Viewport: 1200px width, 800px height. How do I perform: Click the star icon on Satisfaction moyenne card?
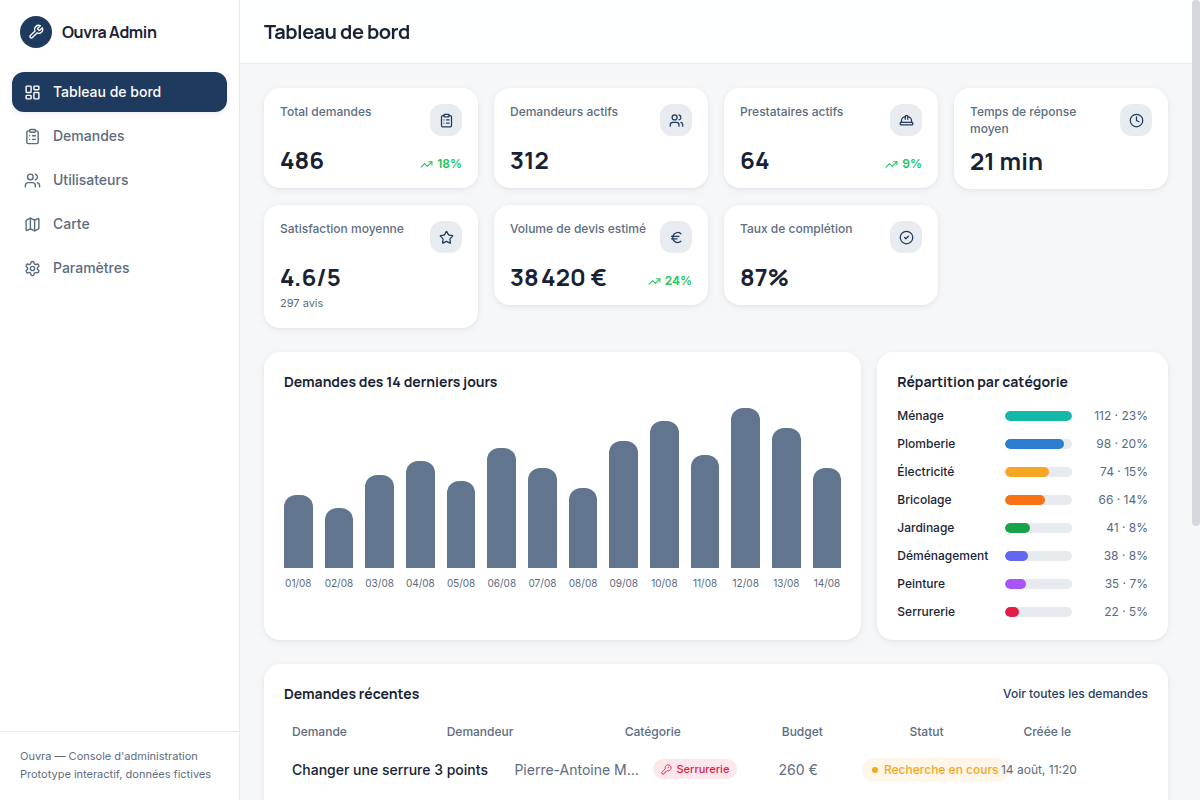[x=446, y=237]
